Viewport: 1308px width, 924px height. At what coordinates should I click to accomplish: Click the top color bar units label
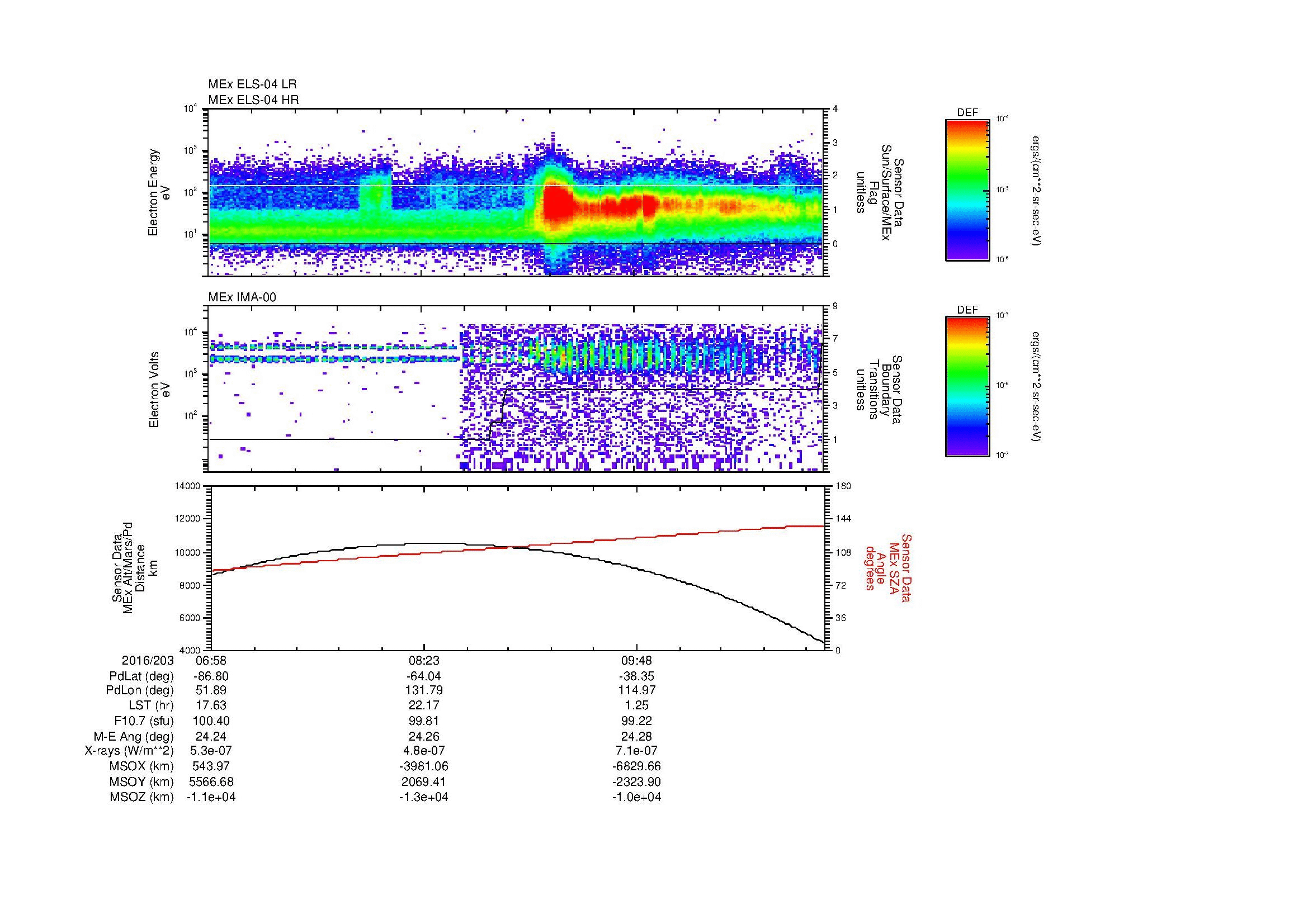coord(1036,190)
